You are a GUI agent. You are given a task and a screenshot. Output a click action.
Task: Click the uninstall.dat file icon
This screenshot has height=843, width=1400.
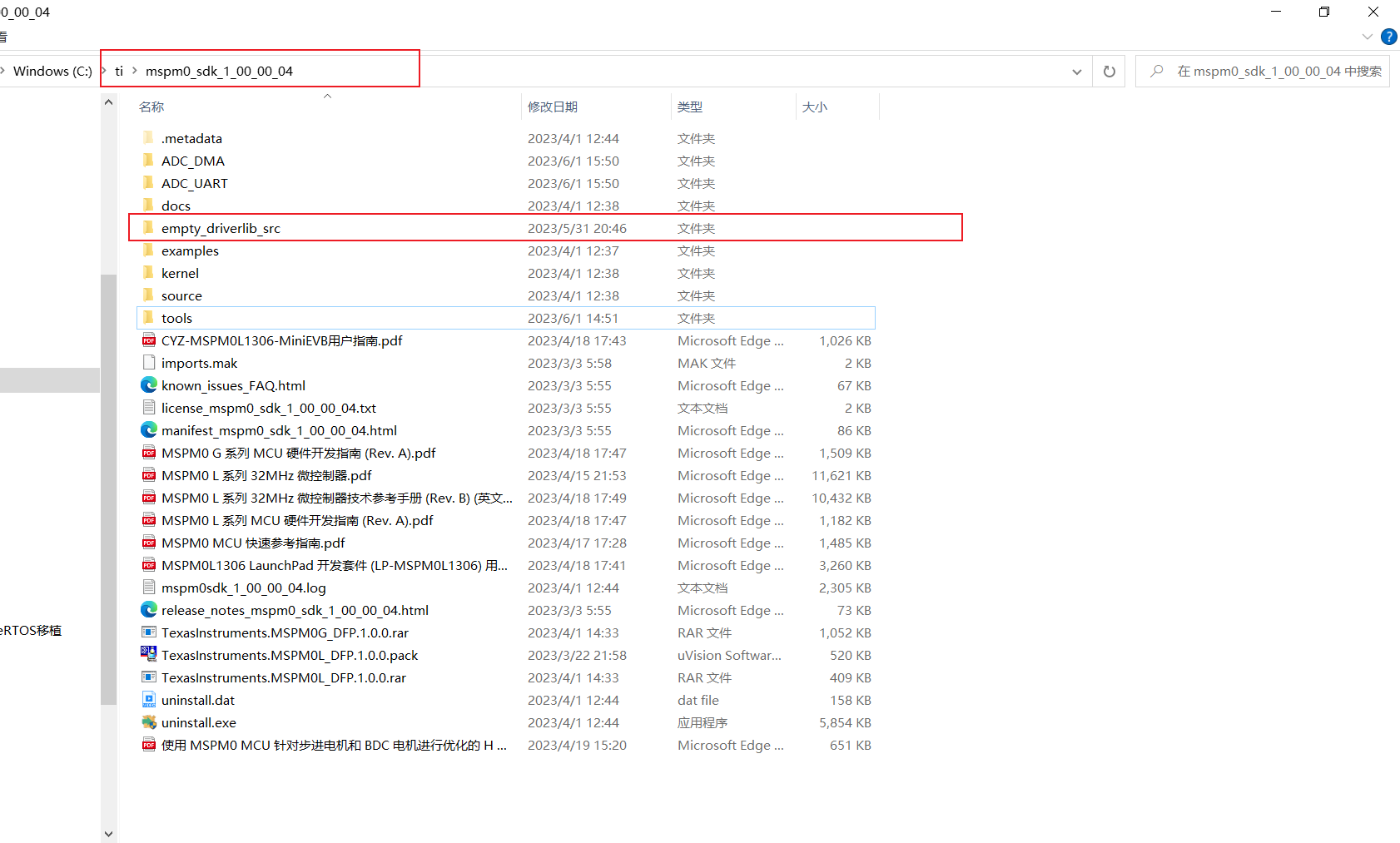(149, 699)
